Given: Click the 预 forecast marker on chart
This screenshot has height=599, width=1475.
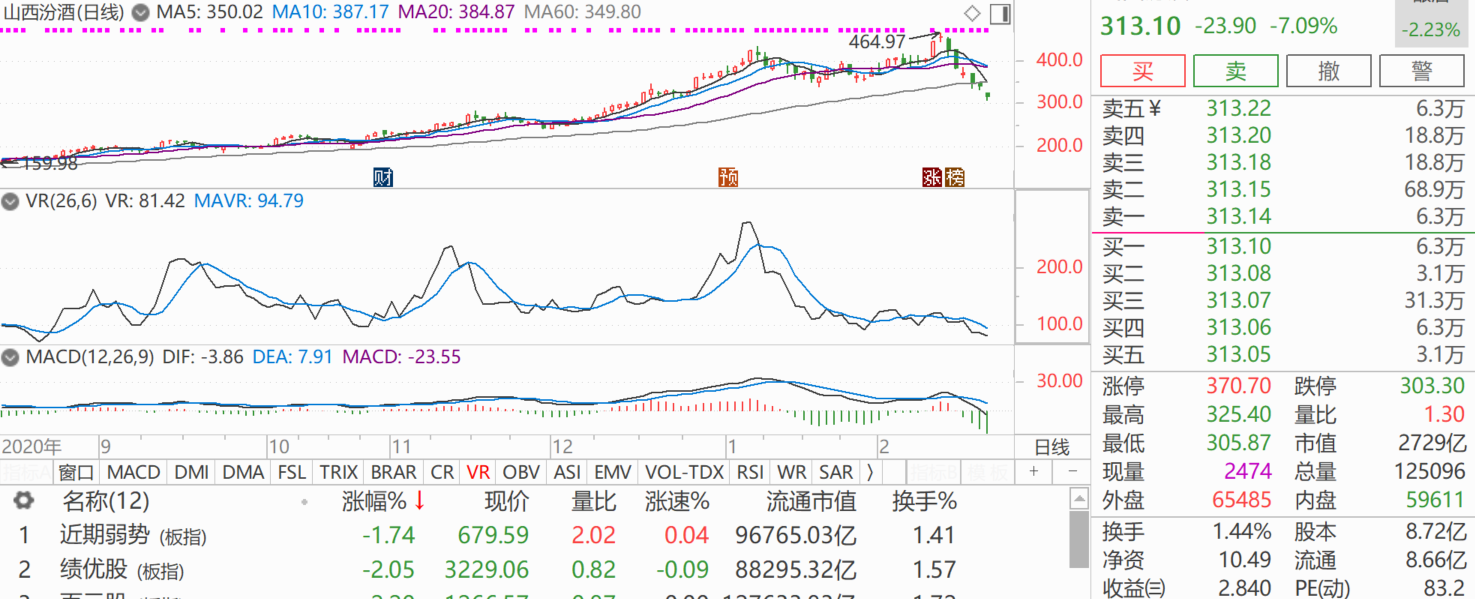Looking at the screenshot, I should (x=728, y=177).
